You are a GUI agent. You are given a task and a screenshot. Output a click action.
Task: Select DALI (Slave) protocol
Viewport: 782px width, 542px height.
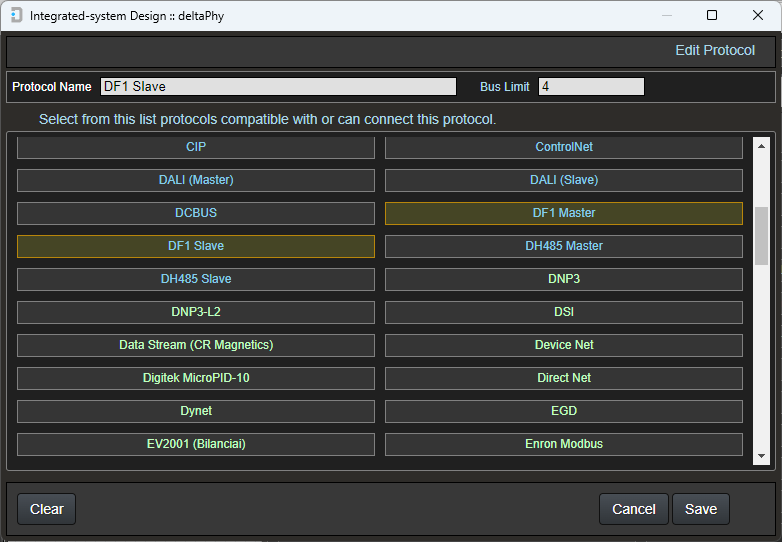click(x=564, y=180)
